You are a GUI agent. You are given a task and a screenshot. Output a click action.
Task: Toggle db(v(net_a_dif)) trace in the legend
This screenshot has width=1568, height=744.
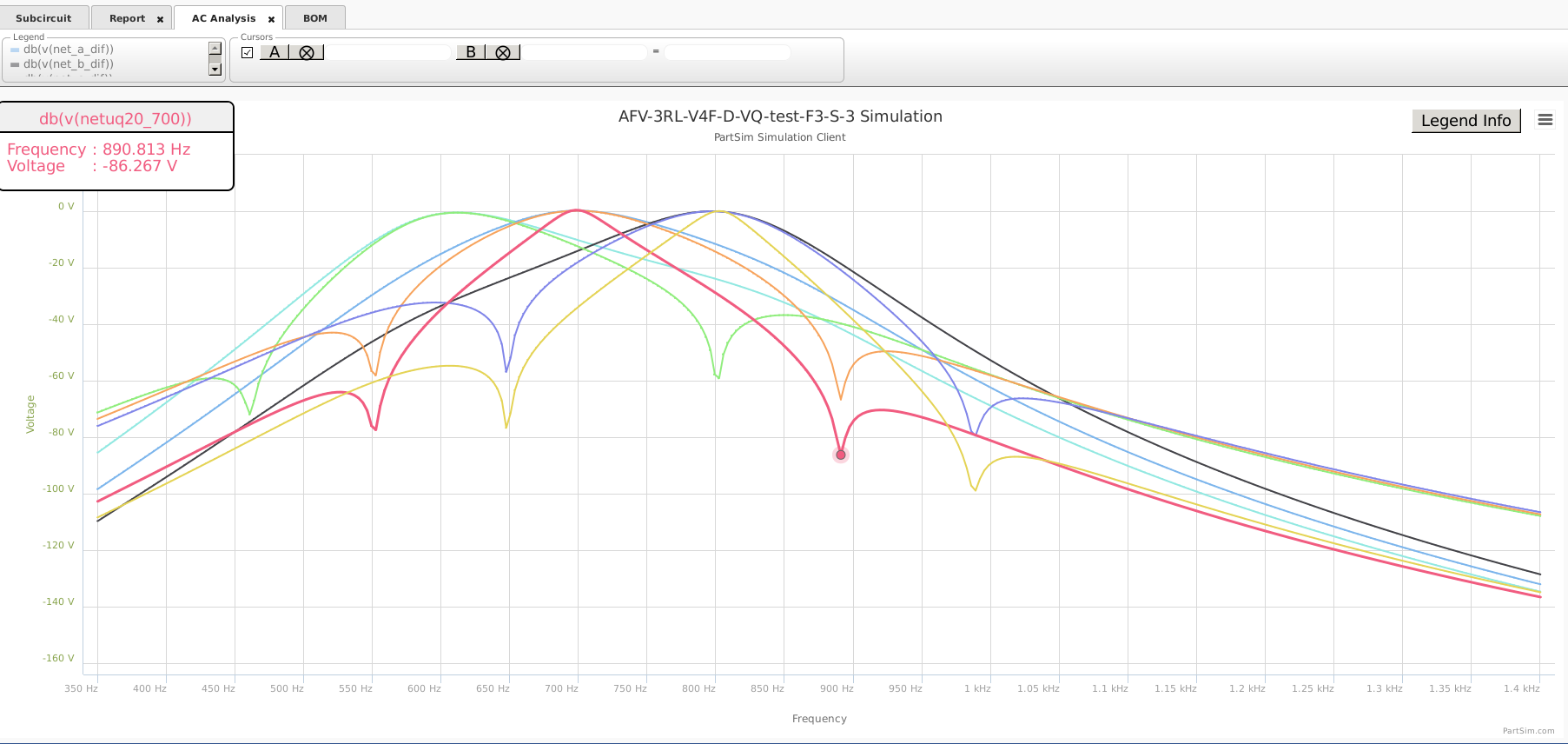[69, 50]
